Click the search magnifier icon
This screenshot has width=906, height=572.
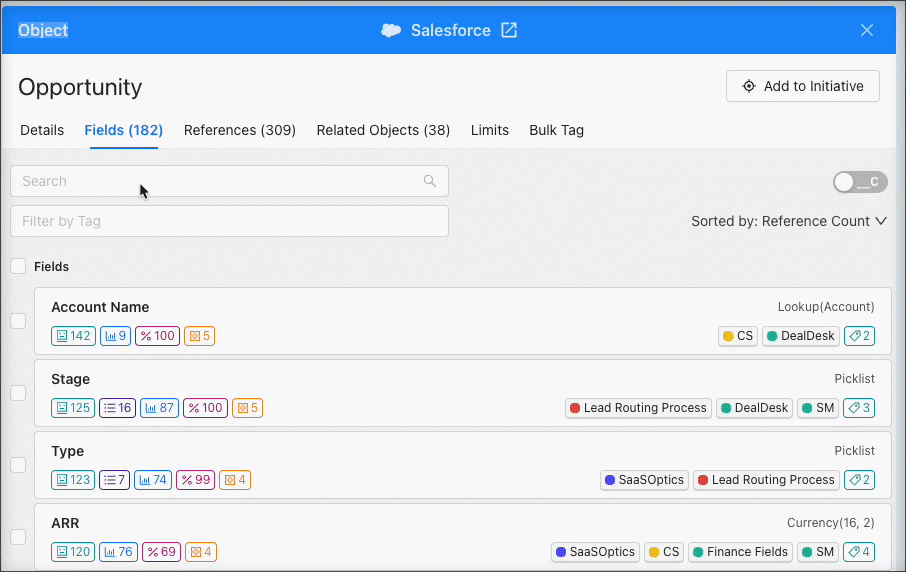coord(430,181)
